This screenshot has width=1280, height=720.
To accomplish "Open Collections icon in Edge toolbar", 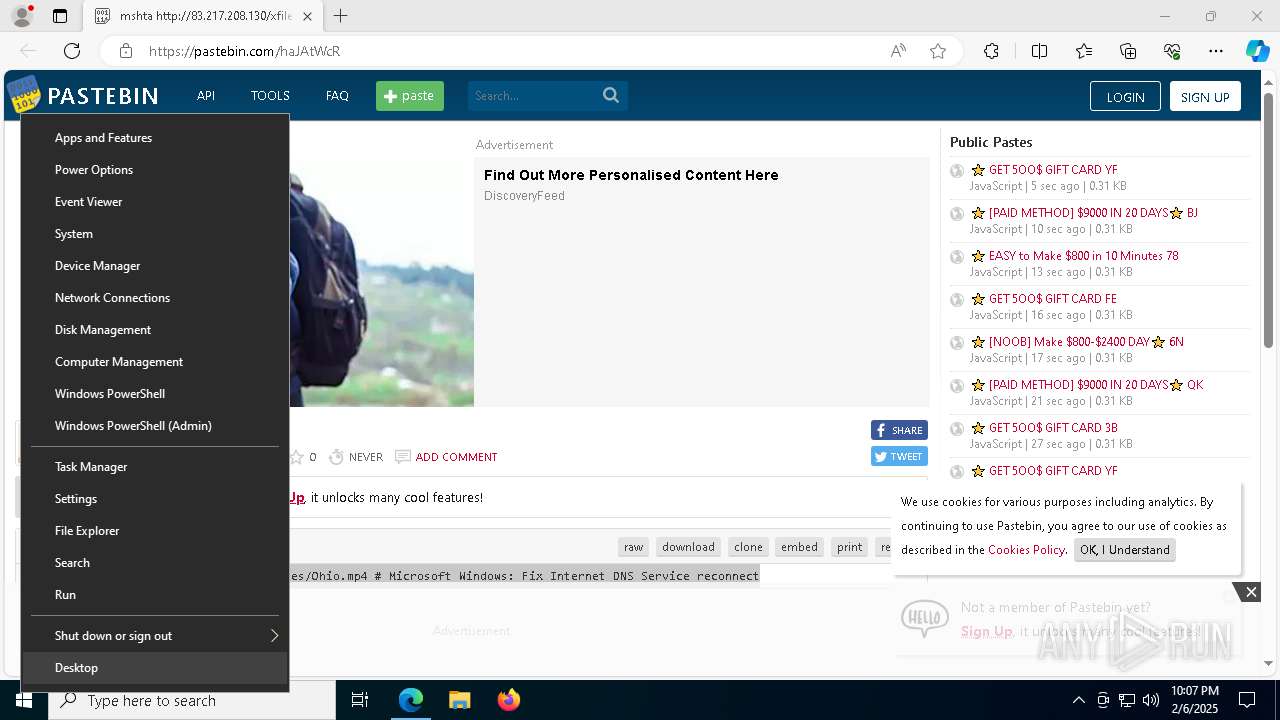I will click(x=1128, y=51).
